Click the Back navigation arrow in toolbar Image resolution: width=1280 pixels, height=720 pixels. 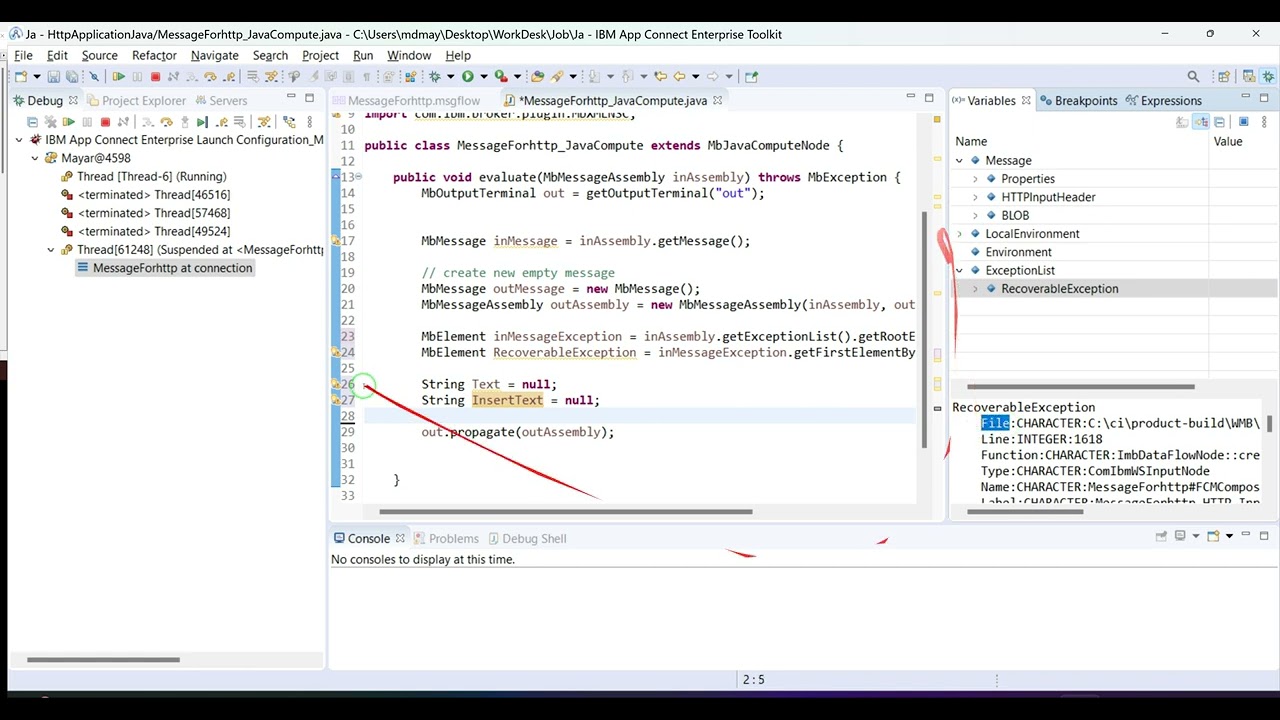679,76
